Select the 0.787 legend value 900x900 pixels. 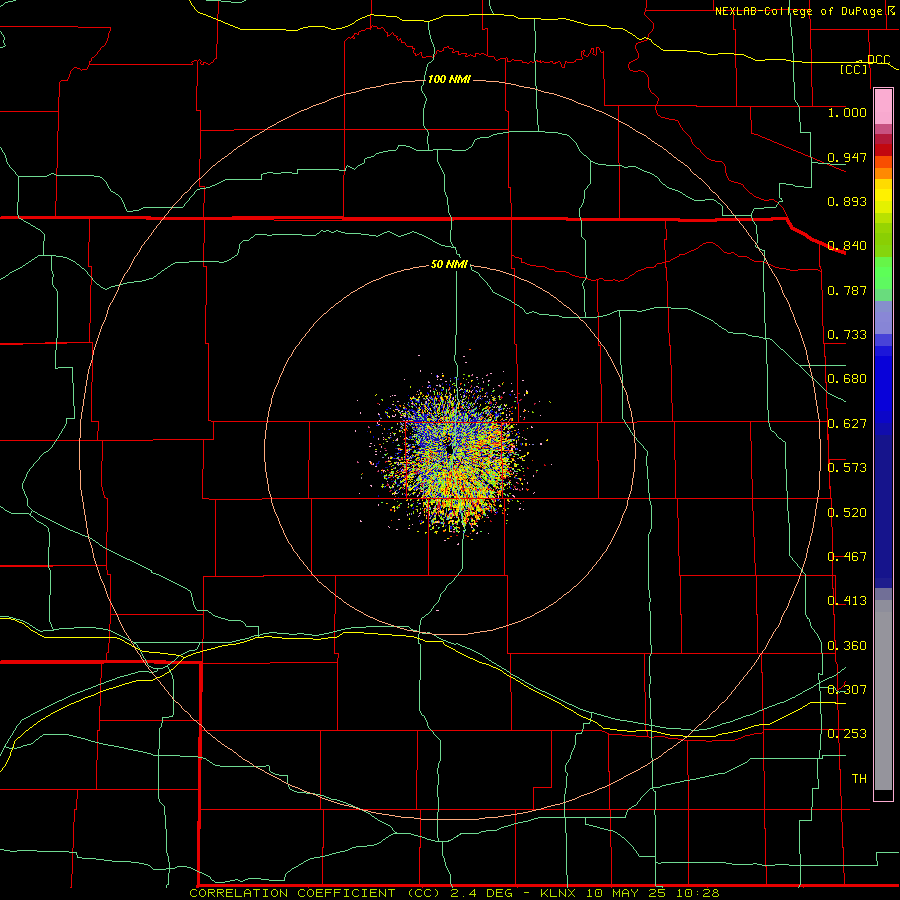click(x=847, y=290)
